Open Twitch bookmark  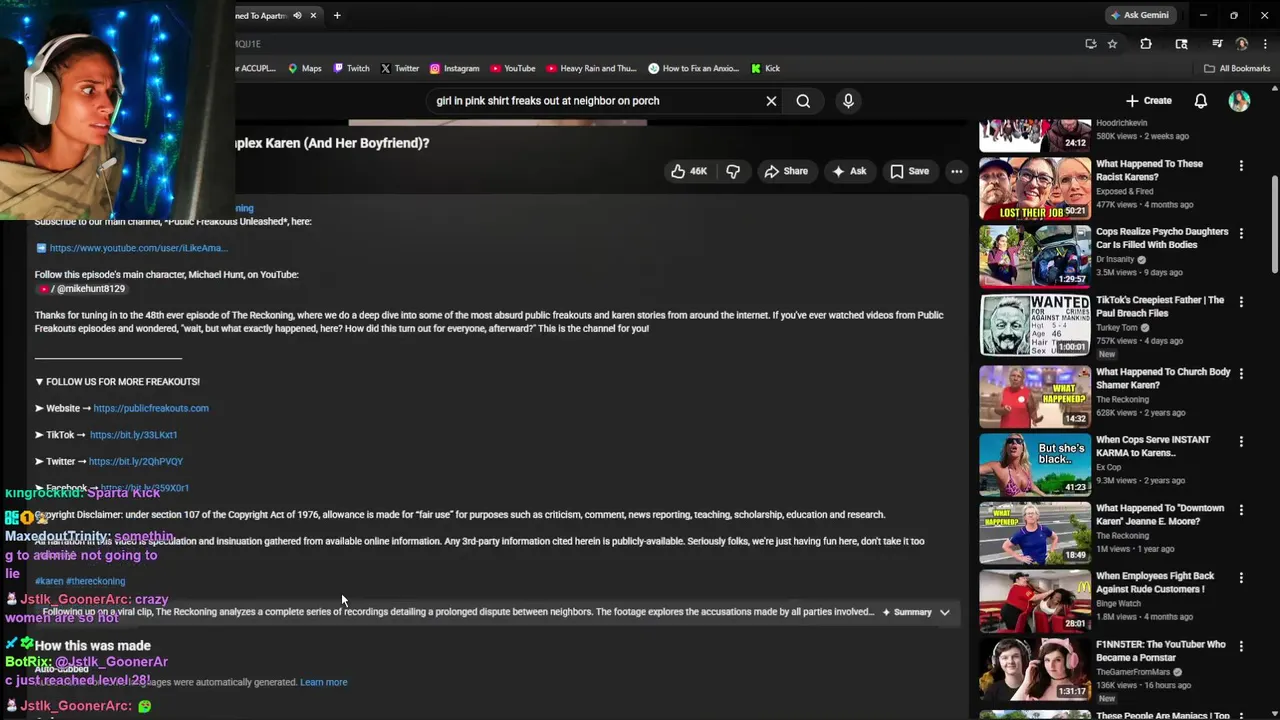[x=350, y=68]
